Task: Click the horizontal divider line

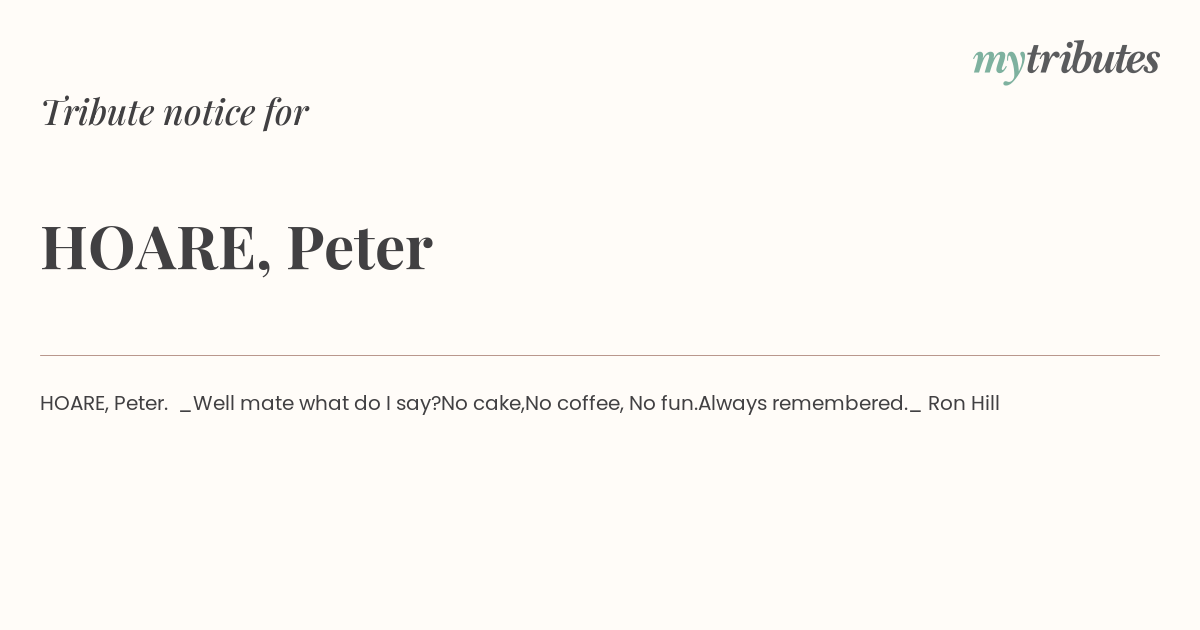Action: pyautogui.click(x=600, y=355)
